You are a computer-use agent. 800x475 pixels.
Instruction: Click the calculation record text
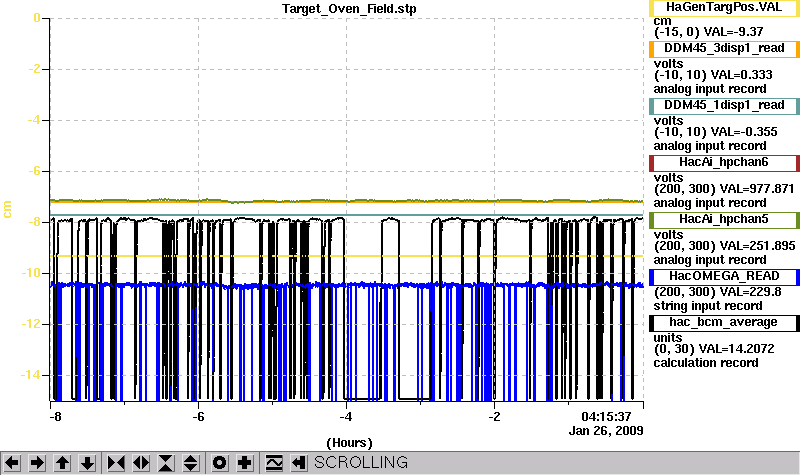click(x=706, y=363)
